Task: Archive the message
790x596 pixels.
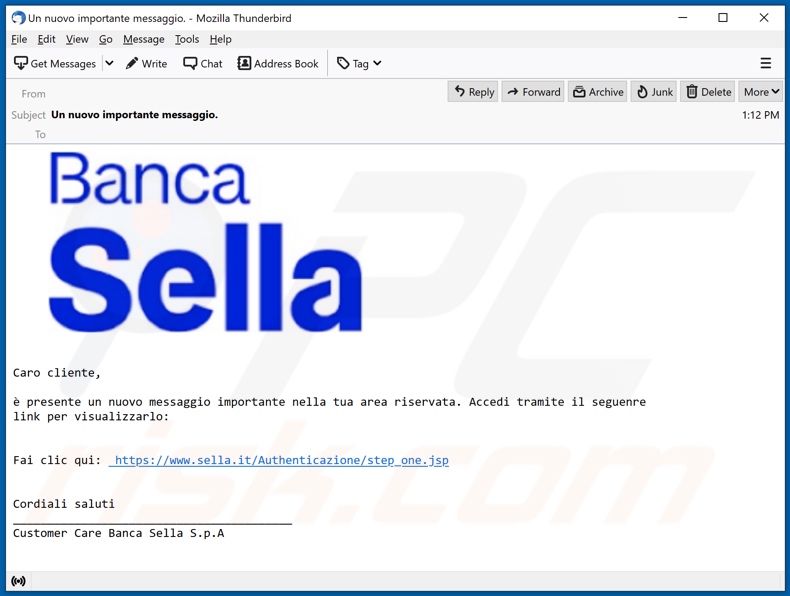Action: point(598,92)
